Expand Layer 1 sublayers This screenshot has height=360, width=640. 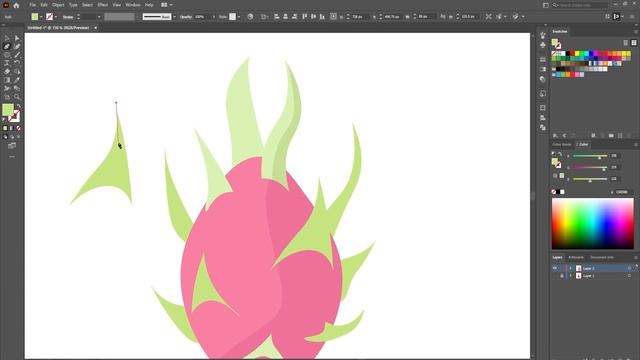[x=571, y=276]
